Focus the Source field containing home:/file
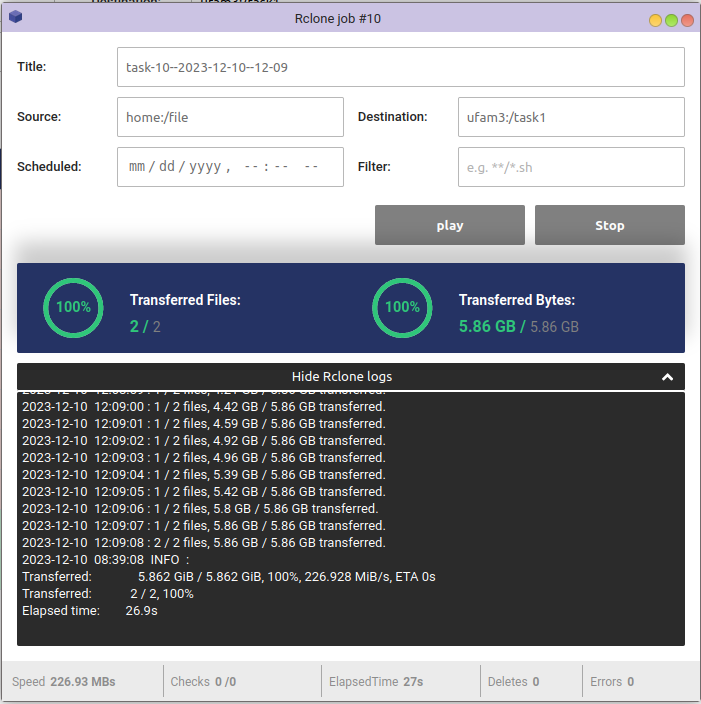Viewport: 701px width, 704px height. click(230, 117)
